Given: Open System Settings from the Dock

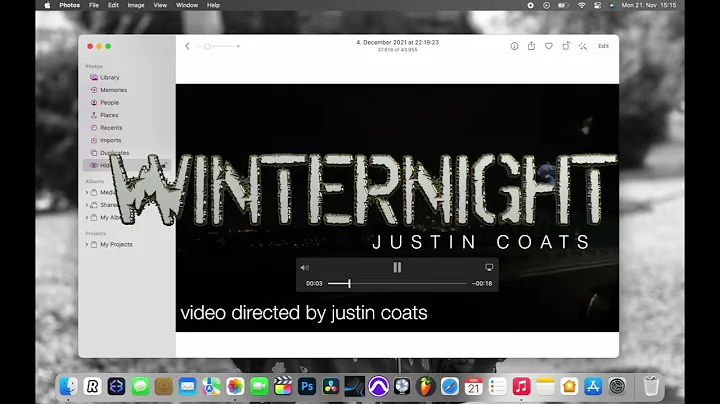Looking at the screenshot, I should pyautogui.click(x=617, y=386).
